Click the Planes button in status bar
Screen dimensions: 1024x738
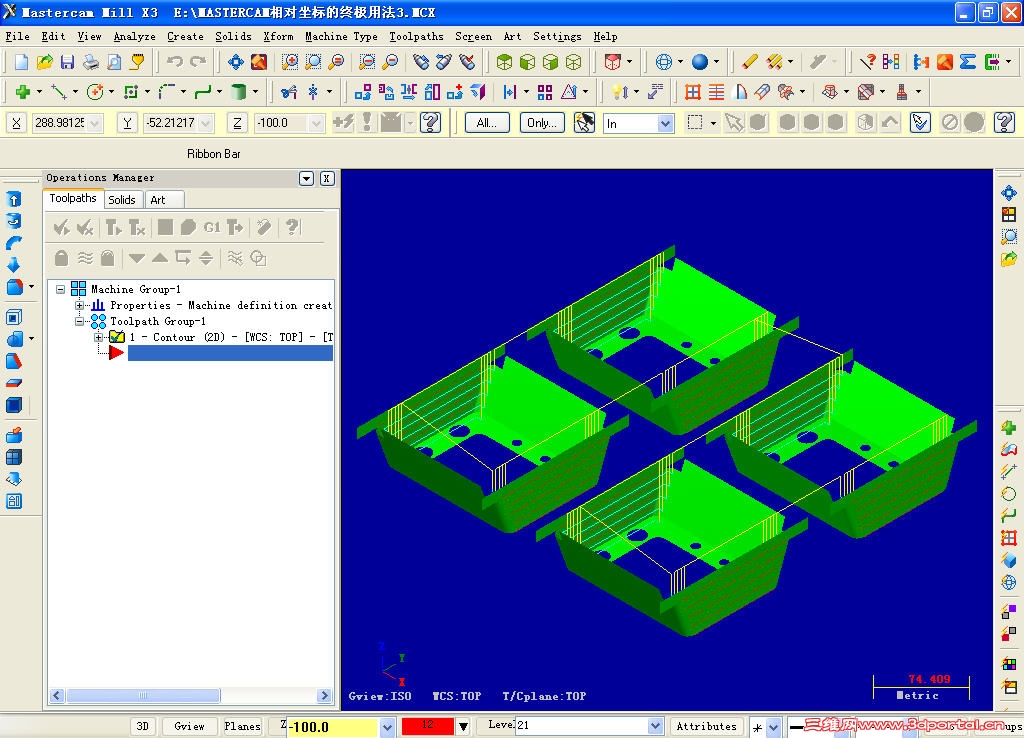pos(242,726)
